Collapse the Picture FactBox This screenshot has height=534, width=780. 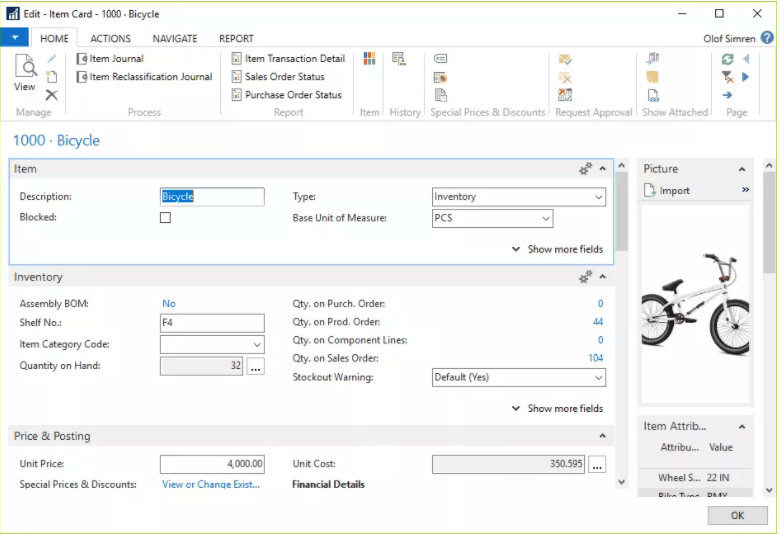pos(742,169)
